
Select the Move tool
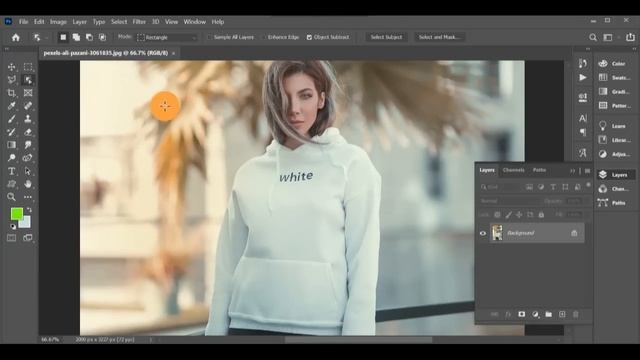tap(11, 67)
